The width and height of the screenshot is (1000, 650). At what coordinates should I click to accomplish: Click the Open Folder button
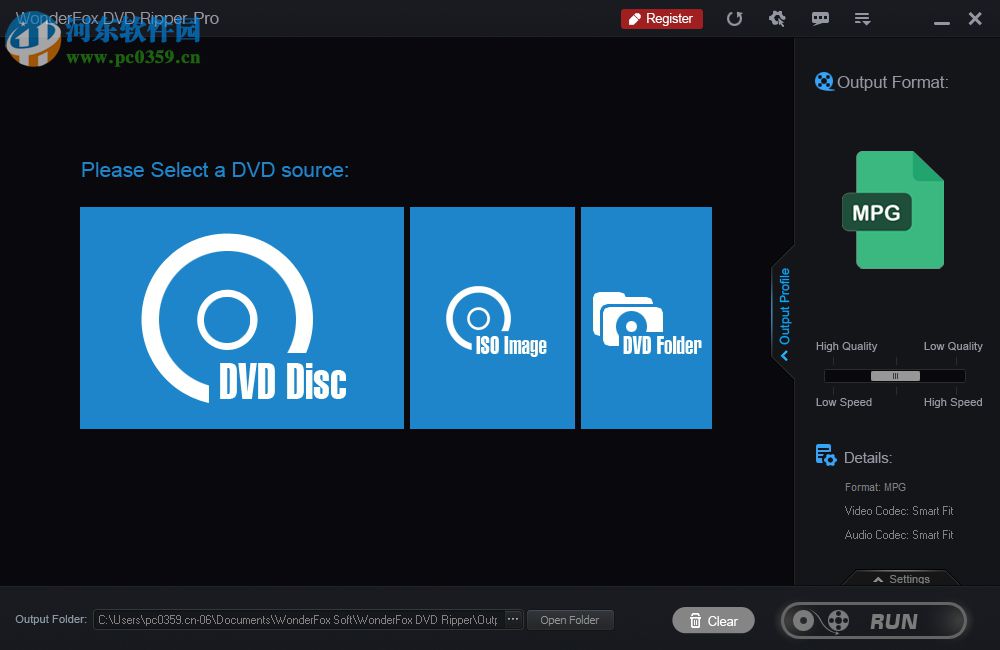pyautogui.click(x=570, y=619)
